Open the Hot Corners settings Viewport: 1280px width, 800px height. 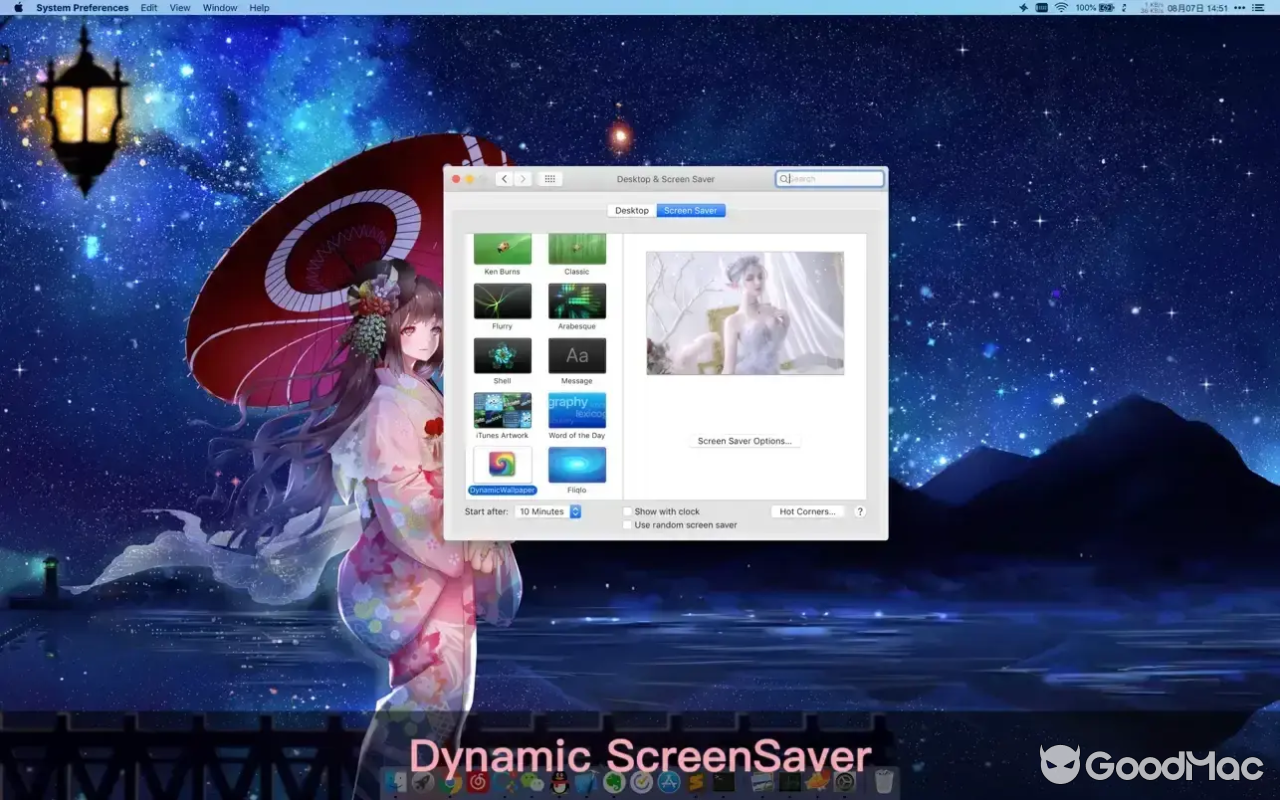(x=807, y=511)
